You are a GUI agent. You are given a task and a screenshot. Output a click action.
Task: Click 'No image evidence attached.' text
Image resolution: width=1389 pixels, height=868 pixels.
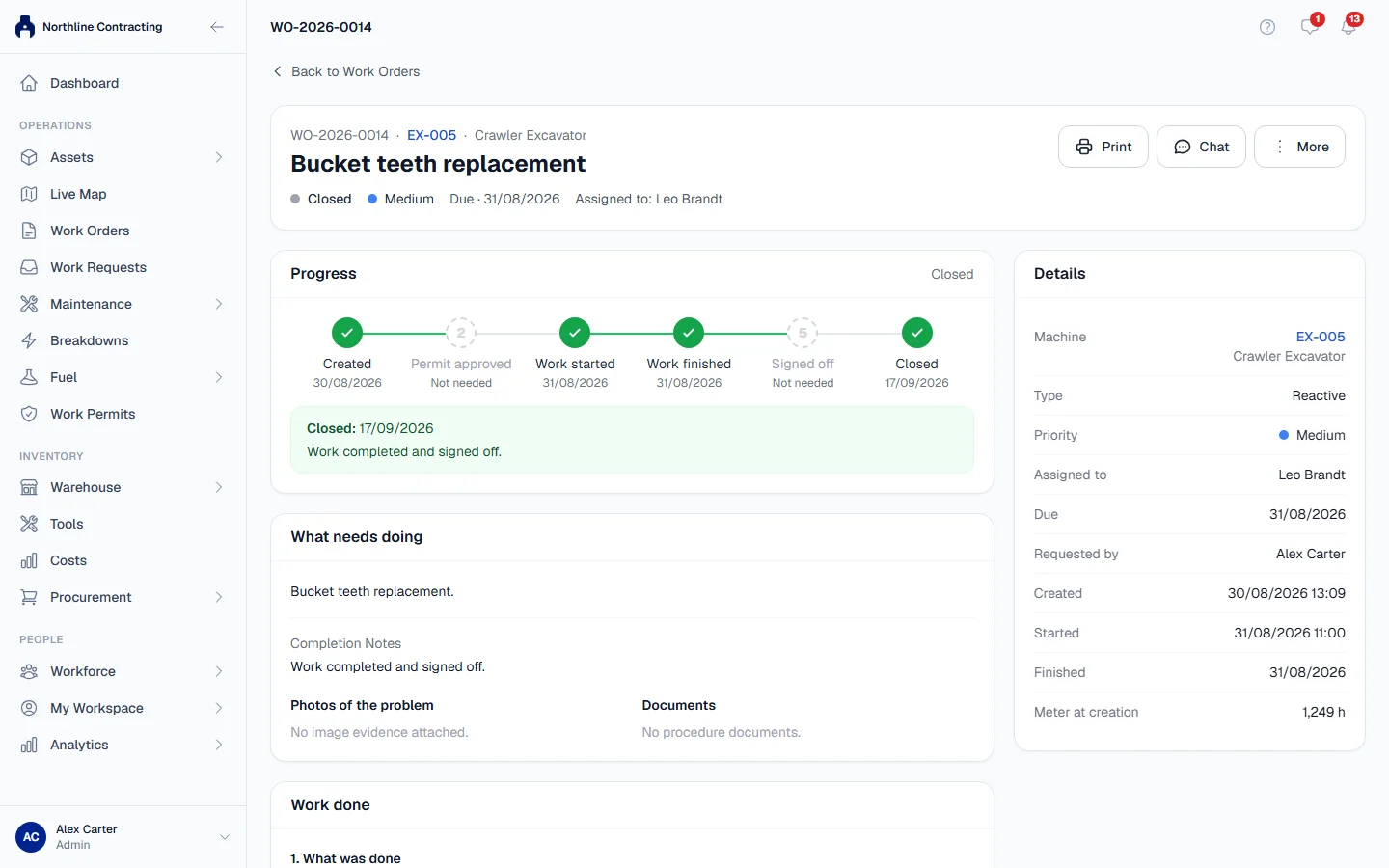[379, 732]
